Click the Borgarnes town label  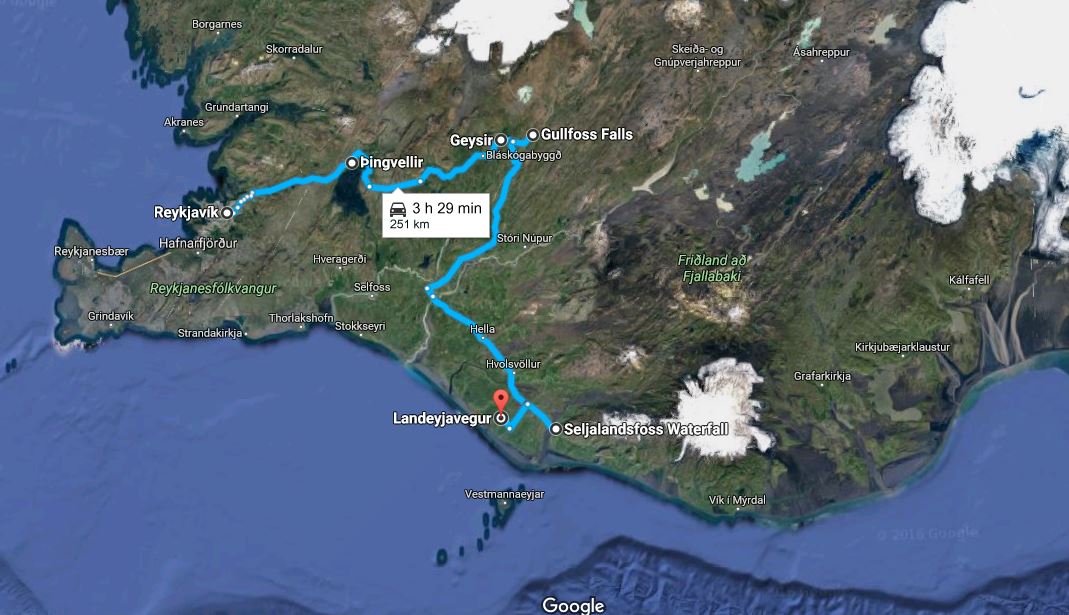click(x=217, y=24)
